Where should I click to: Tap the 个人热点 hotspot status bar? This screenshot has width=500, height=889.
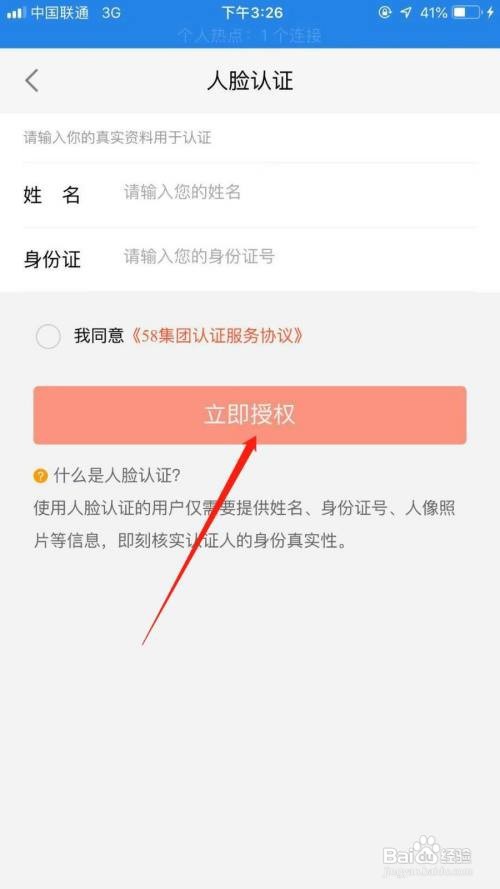[x=250, y=36]
